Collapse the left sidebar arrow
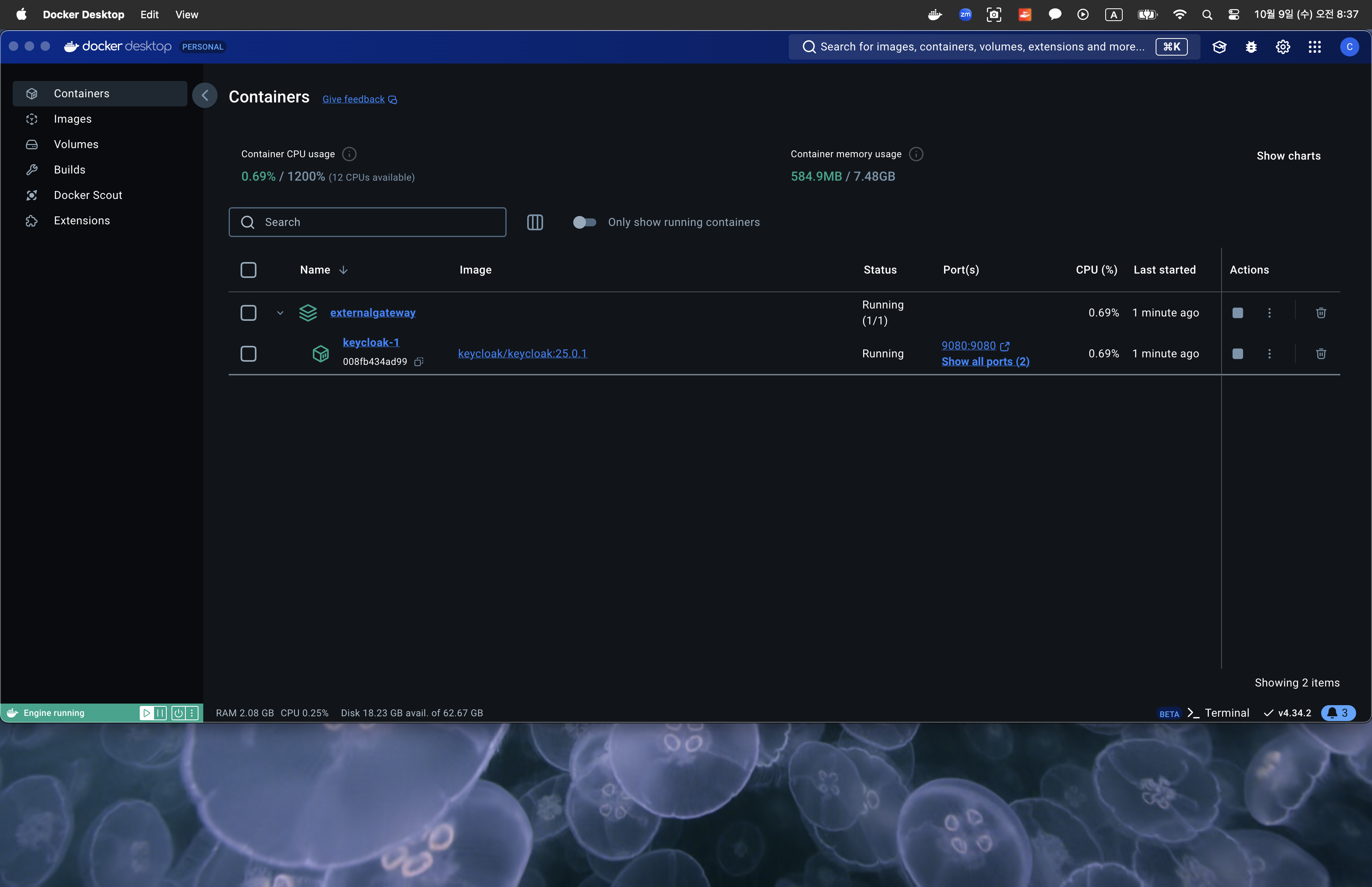The height and width of the screenshot is (887, 1372). [205, 96]
